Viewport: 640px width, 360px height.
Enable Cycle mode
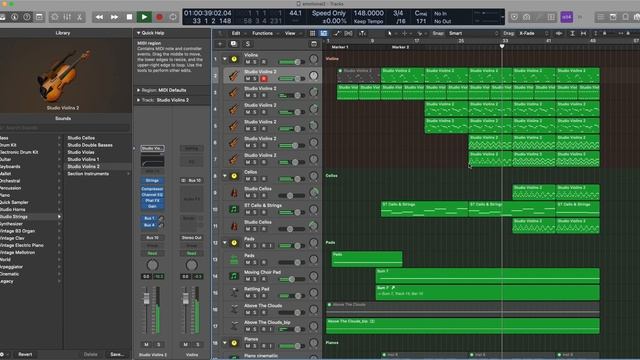(x=173, y=17)
